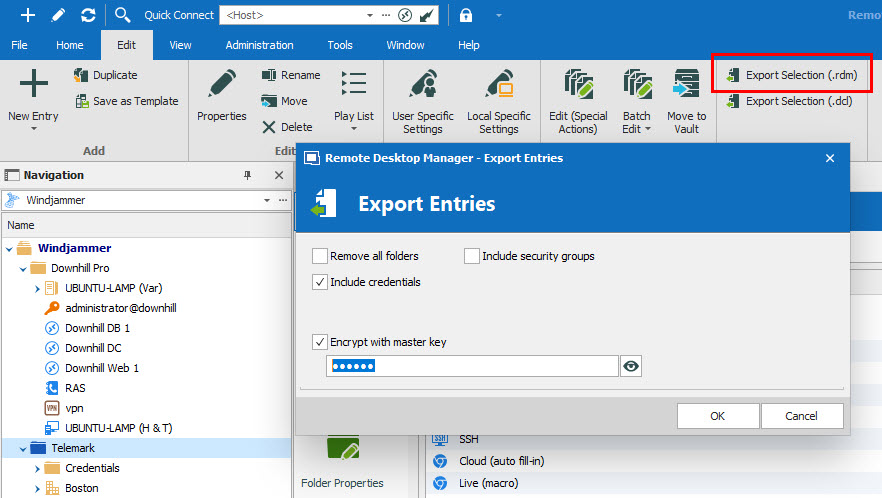Click the Move to Vault icon
Image resolution: width=882 pixels, height=498 pixels.
point(686,85)
